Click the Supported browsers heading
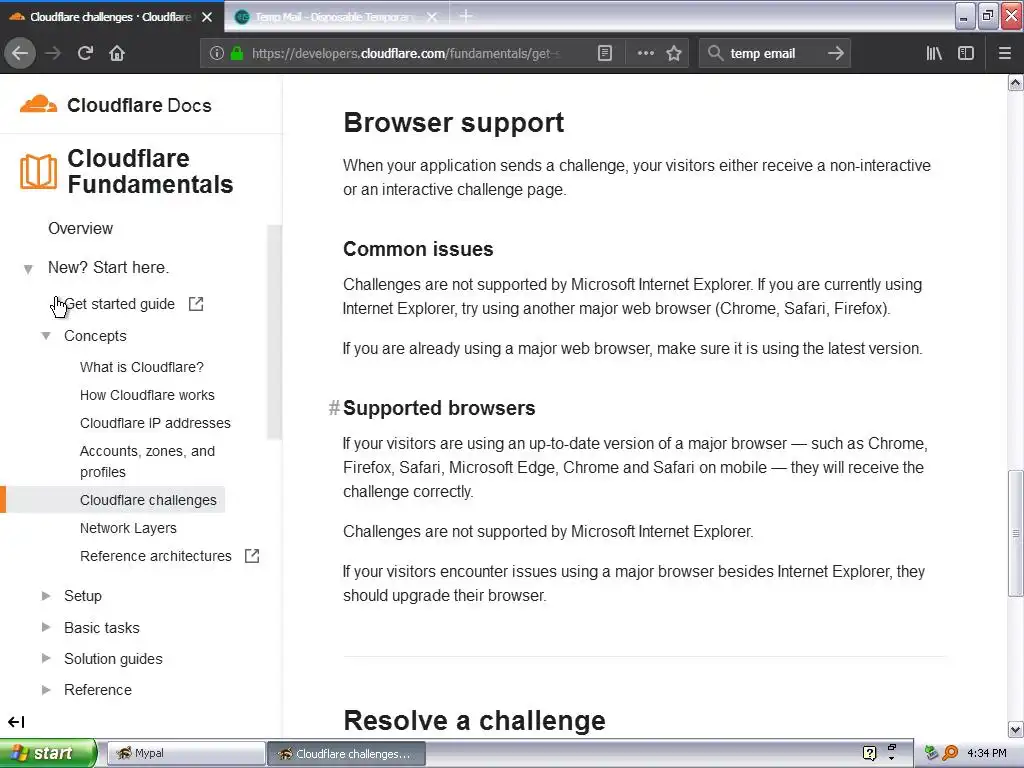1024x768 pixels. [439, 408]
